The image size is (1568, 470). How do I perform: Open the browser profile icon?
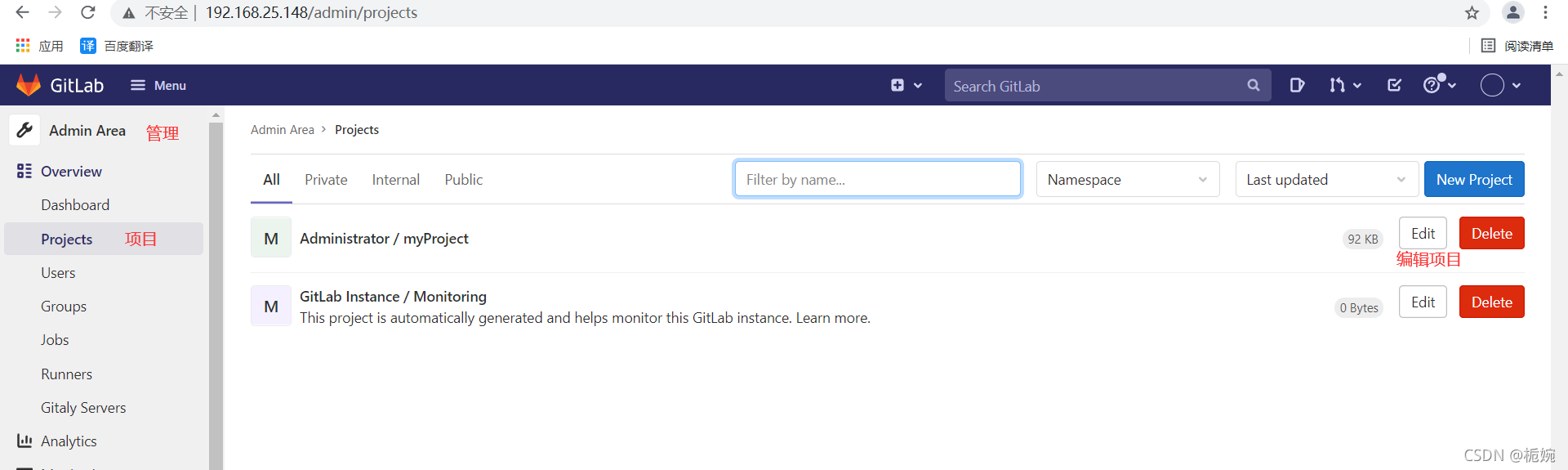click(1512, 12)
